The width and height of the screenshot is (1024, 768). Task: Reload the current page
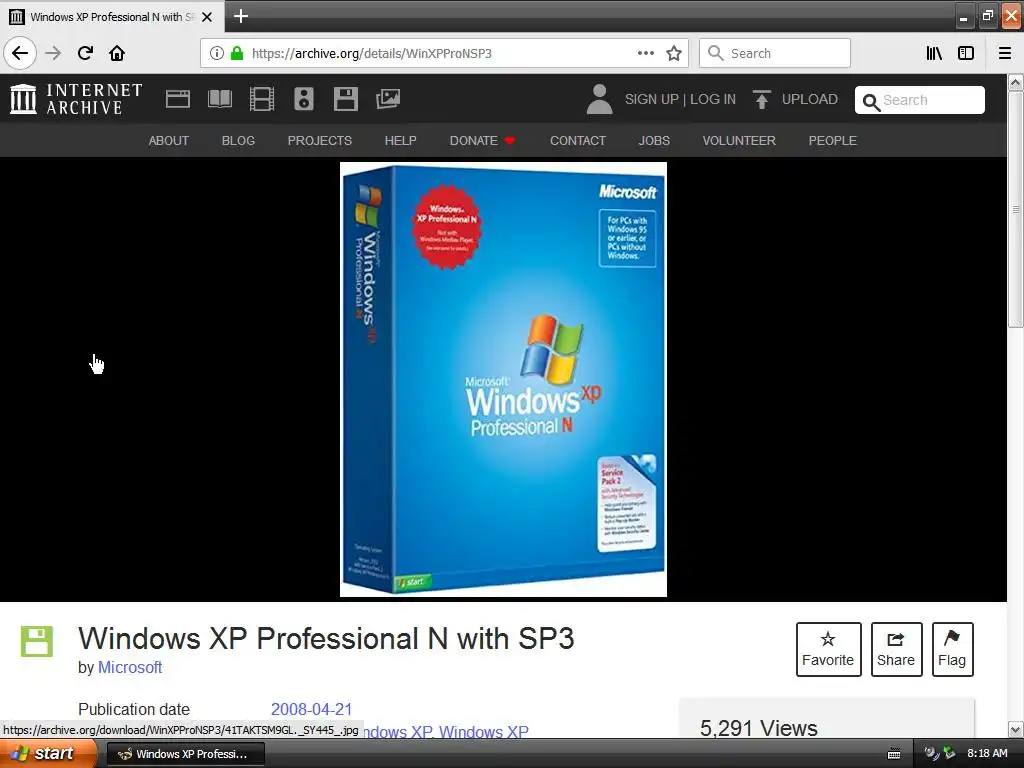click(x=86, y=53)
